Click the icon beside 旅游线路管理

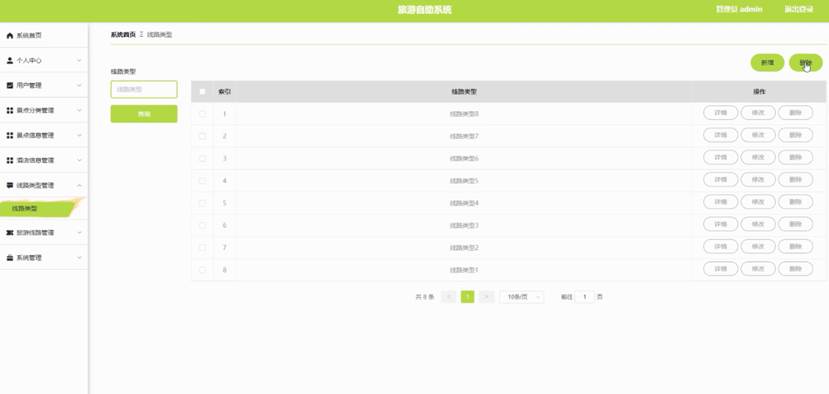click(x=10, y=232)
